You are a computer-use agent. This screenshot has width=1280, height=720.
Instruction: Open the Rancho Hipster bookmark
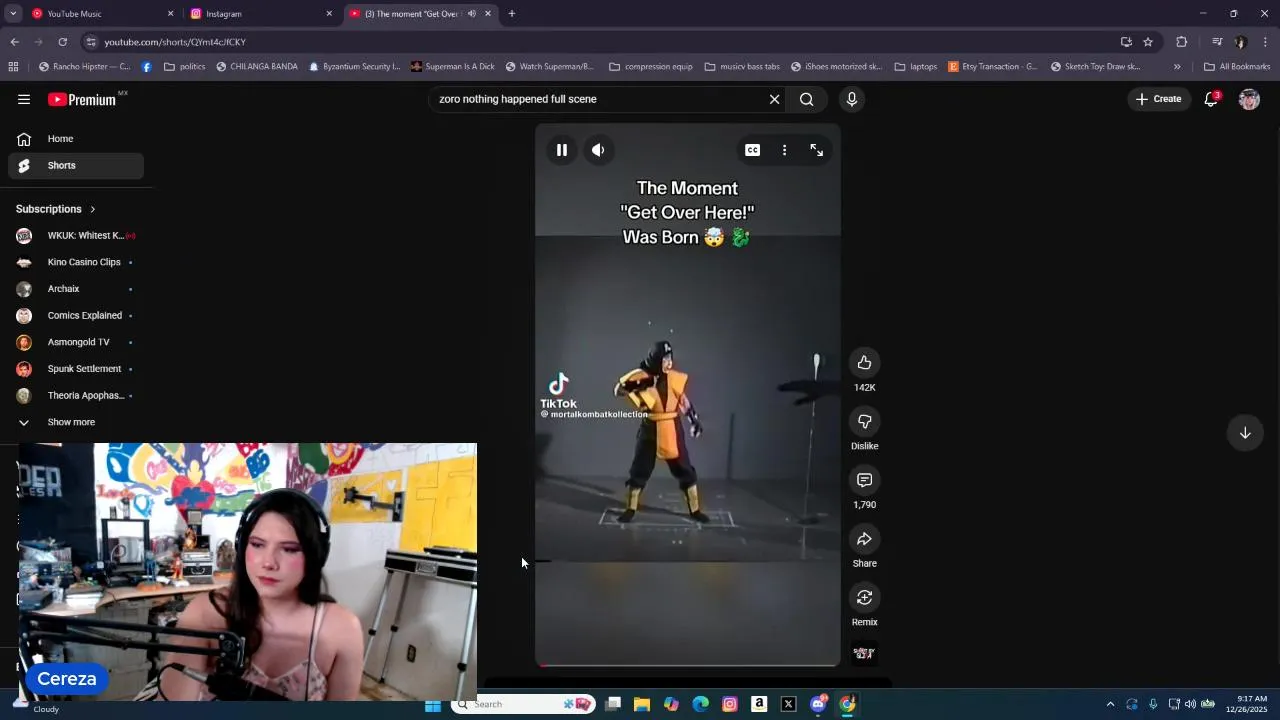[x=84, y=67]
